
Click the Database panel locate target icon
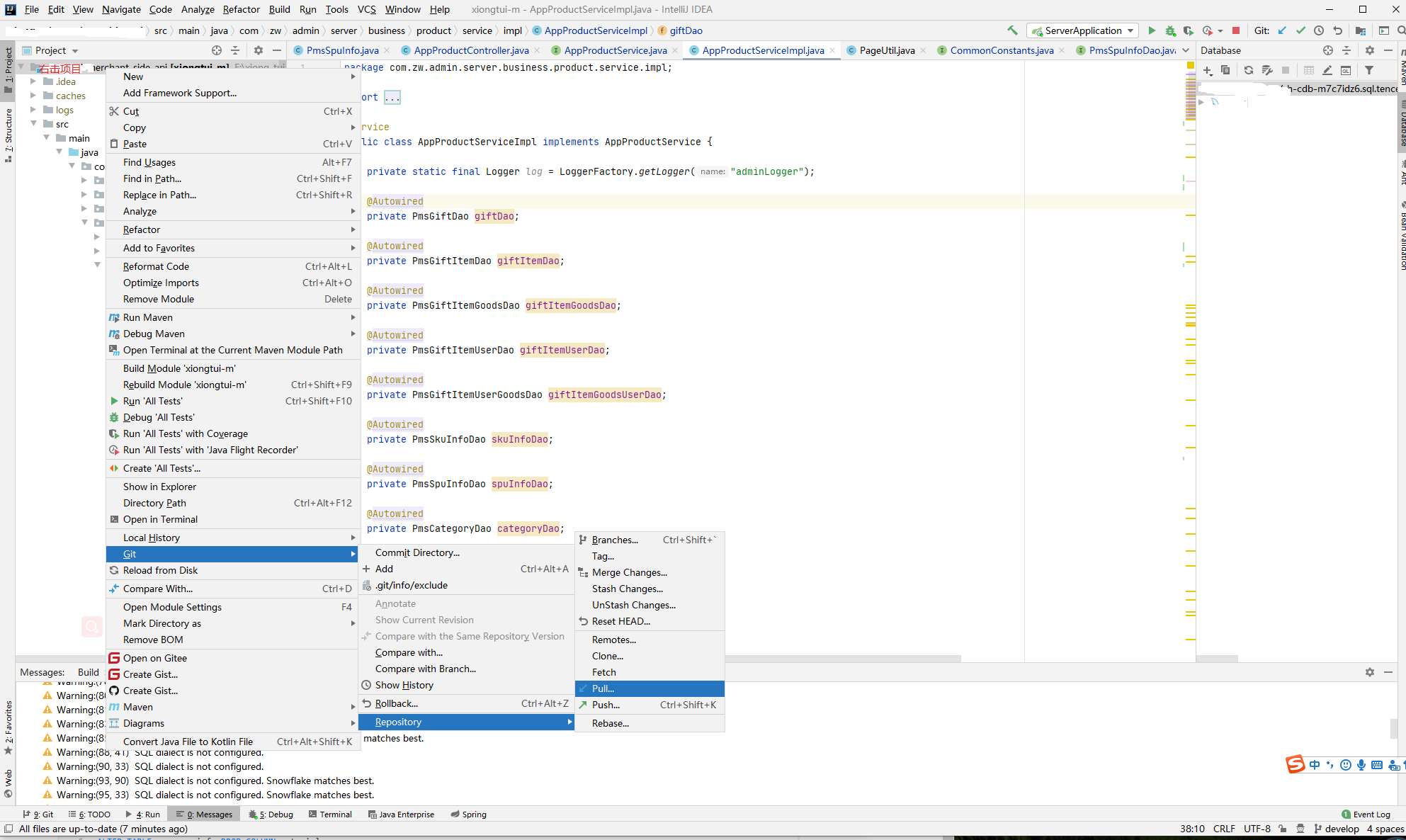coord(1328,50)
